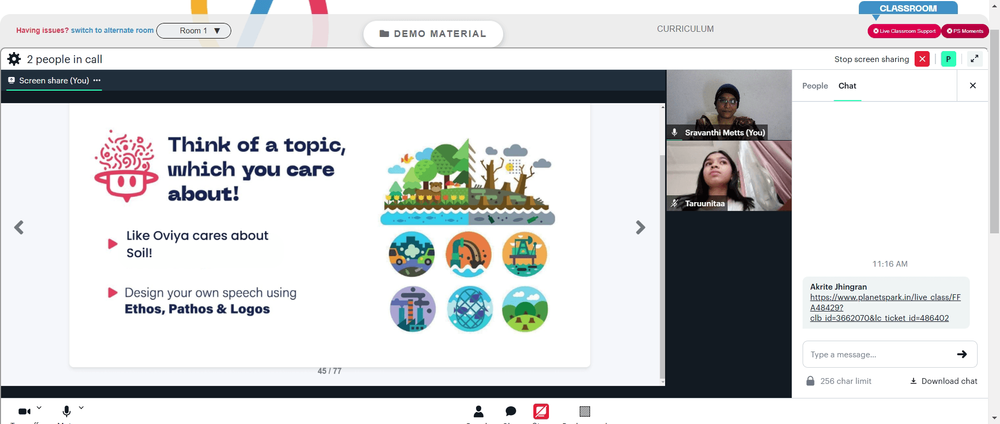Open the Room 1 dropdown
This screenshot has height=424, width=1000.
[194, 31]
